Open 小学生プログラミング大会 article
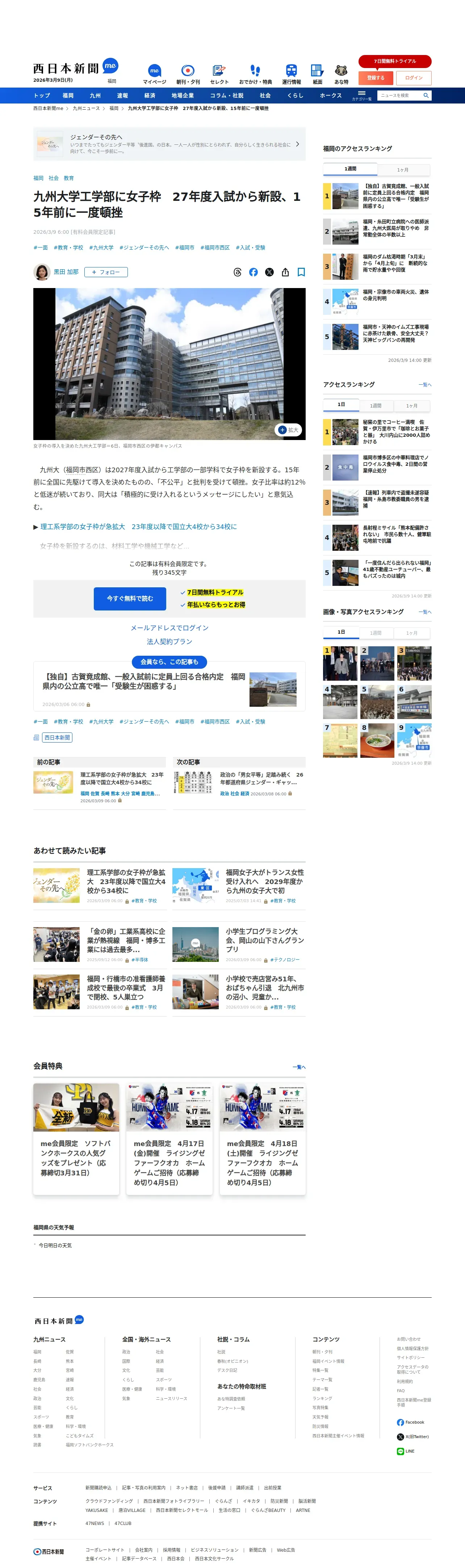Viewport: 465px width, 1568px height. 238,944
